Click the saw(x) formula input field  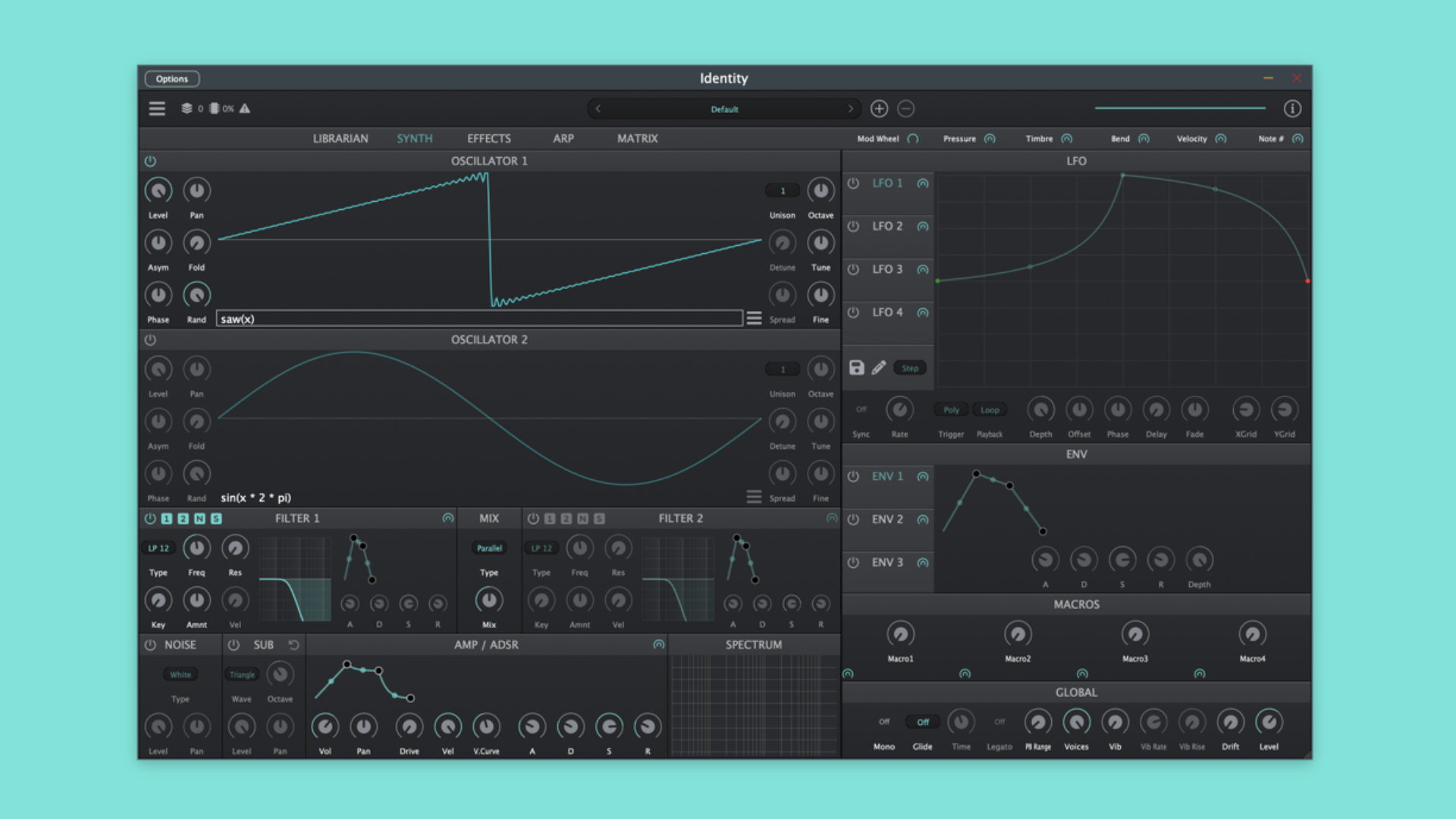tap(479, 318)
